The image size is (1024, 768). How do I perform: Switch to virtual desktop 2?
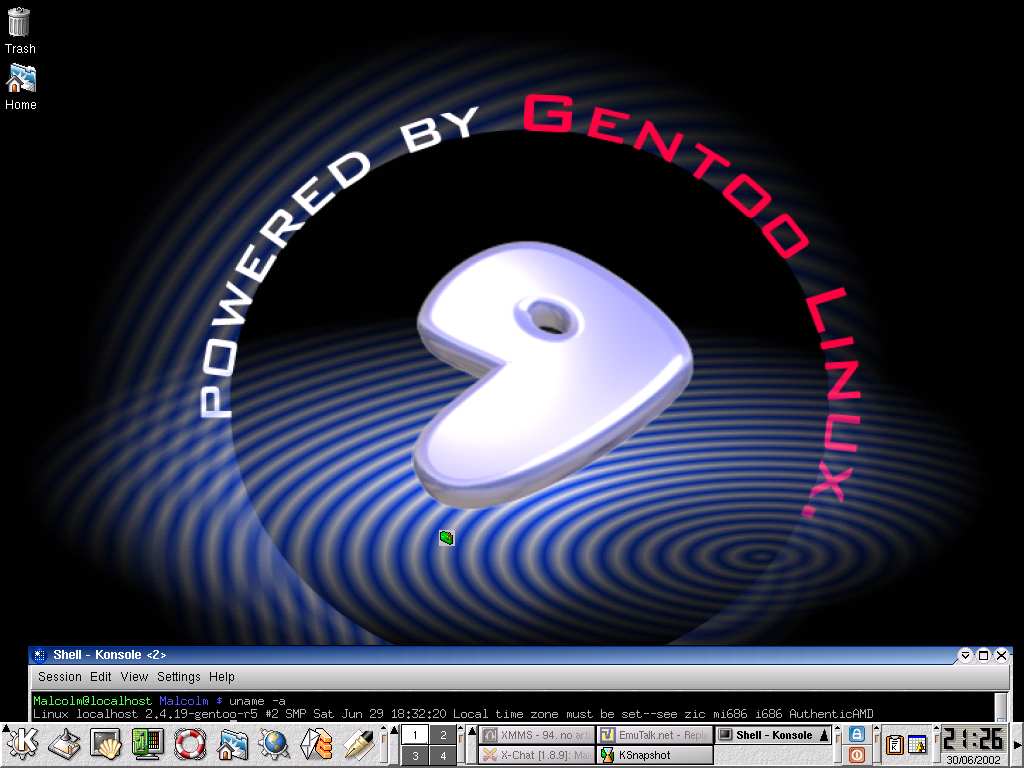click(x=443, y=735)
